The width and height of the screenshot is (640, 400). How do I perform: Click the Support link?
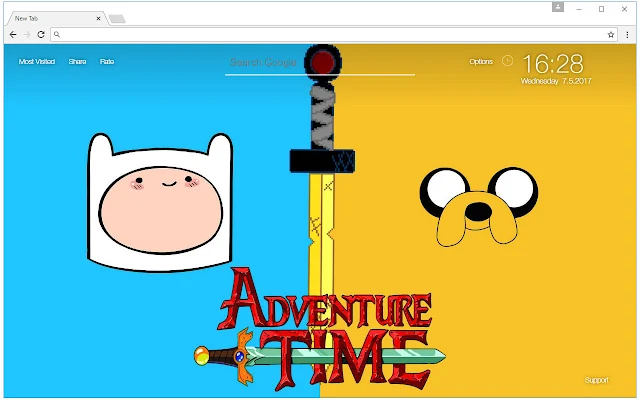[596, 380]
